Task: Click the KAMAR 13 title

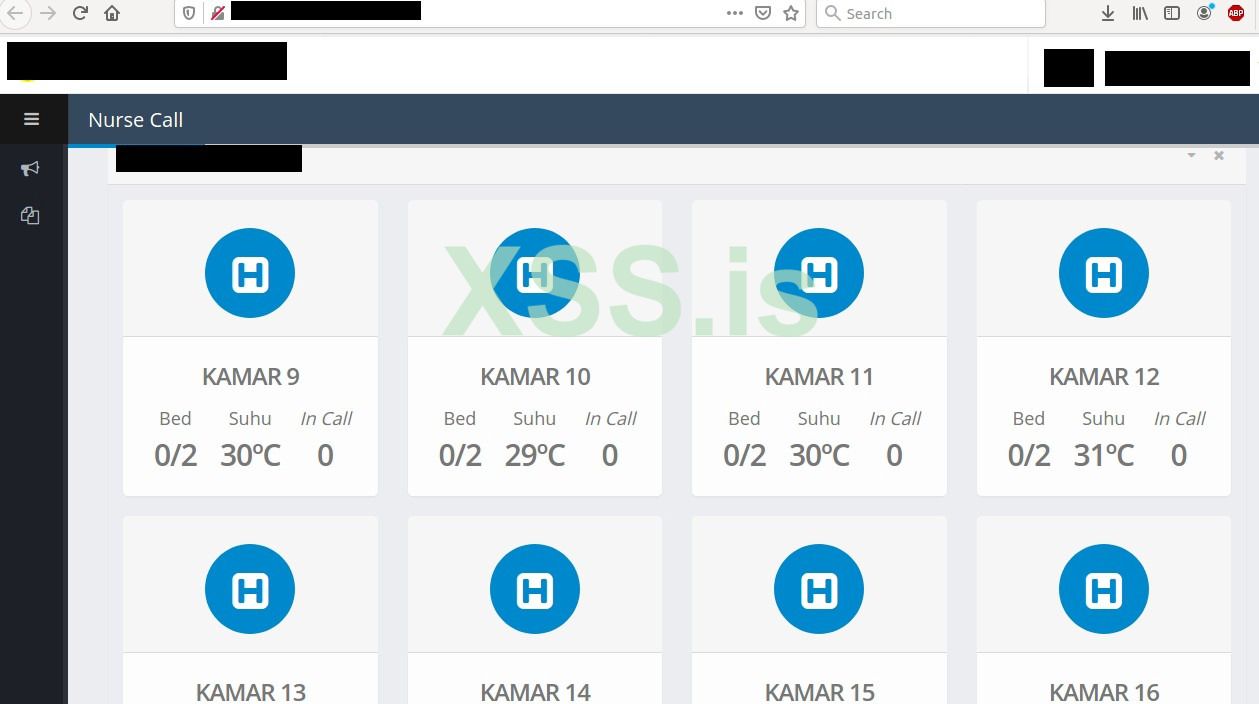Action: (x=250, y=692)
